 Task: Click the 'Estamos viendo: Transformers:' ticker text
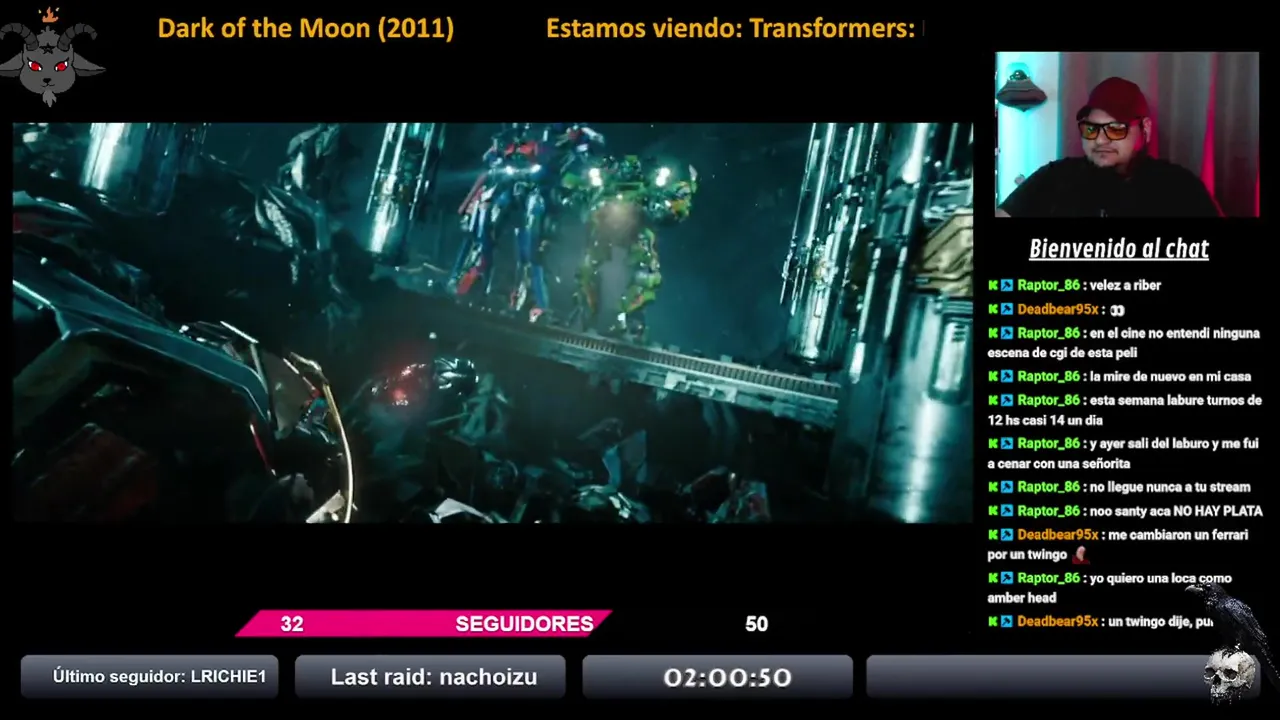coord(730,28)
